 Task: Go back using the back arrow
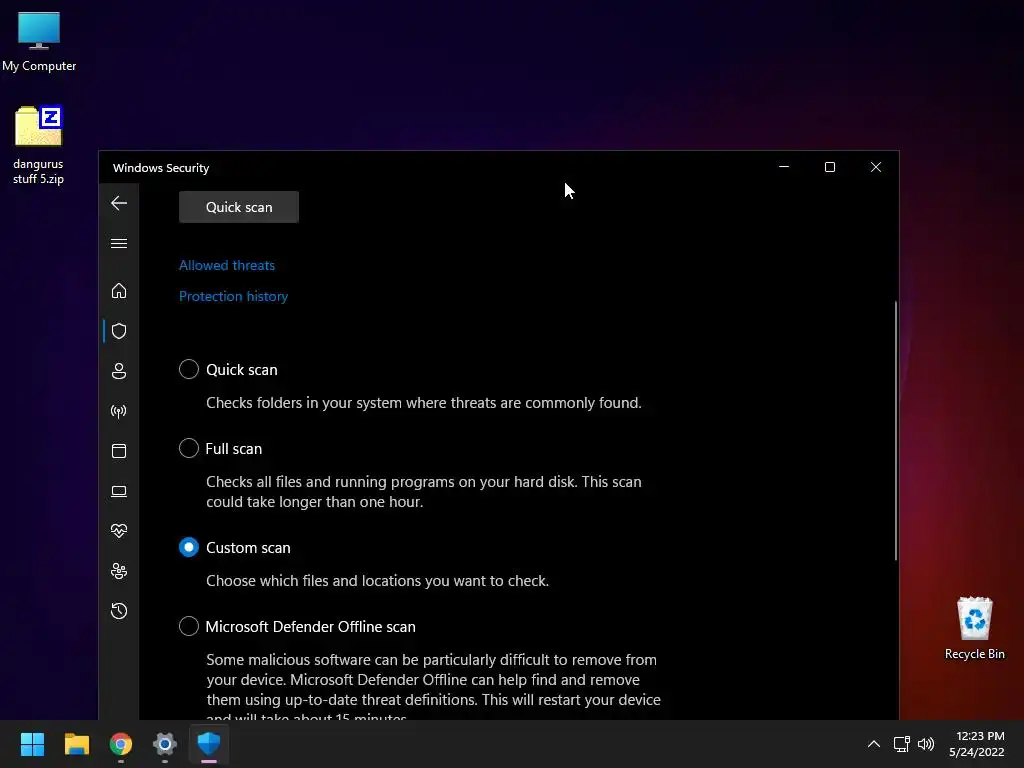pos(119,203)
